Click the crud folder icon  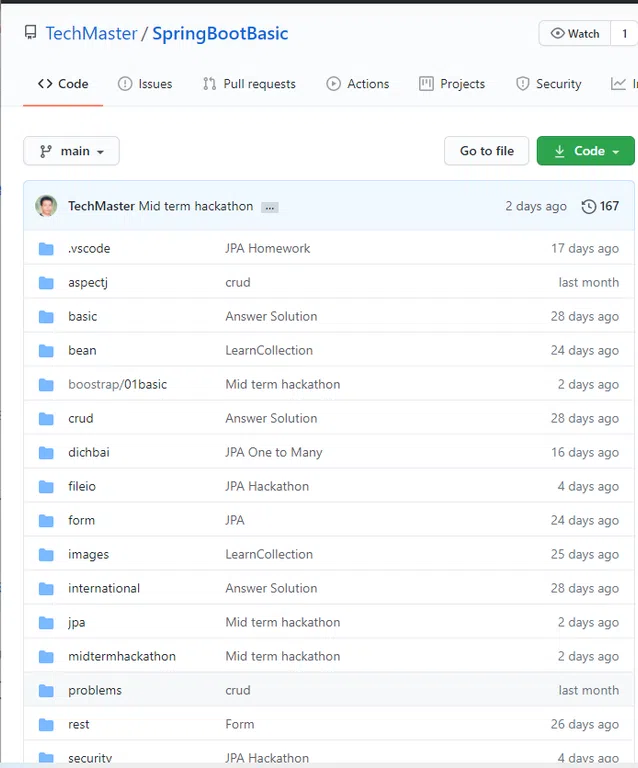pyautogui.click(x=46, y=419)
